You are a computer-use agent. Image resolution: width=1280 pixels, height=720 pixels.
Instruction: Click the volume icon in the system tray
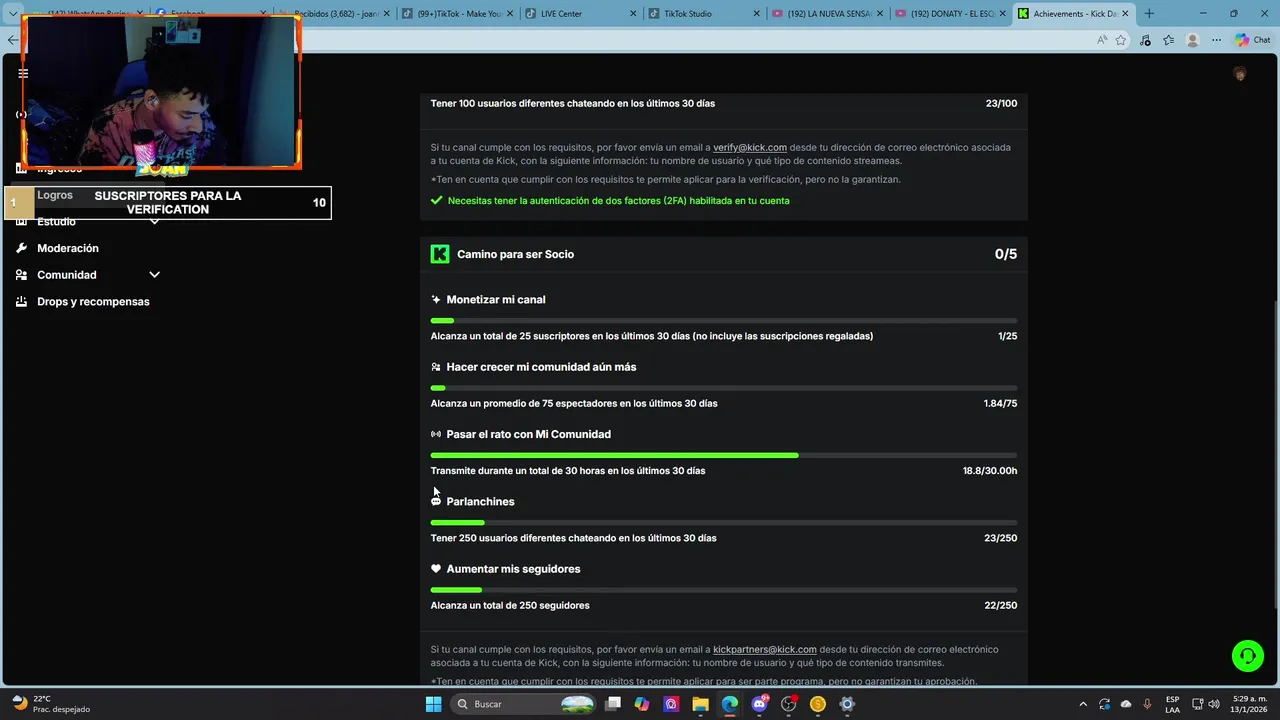[x=1214, y=704]
